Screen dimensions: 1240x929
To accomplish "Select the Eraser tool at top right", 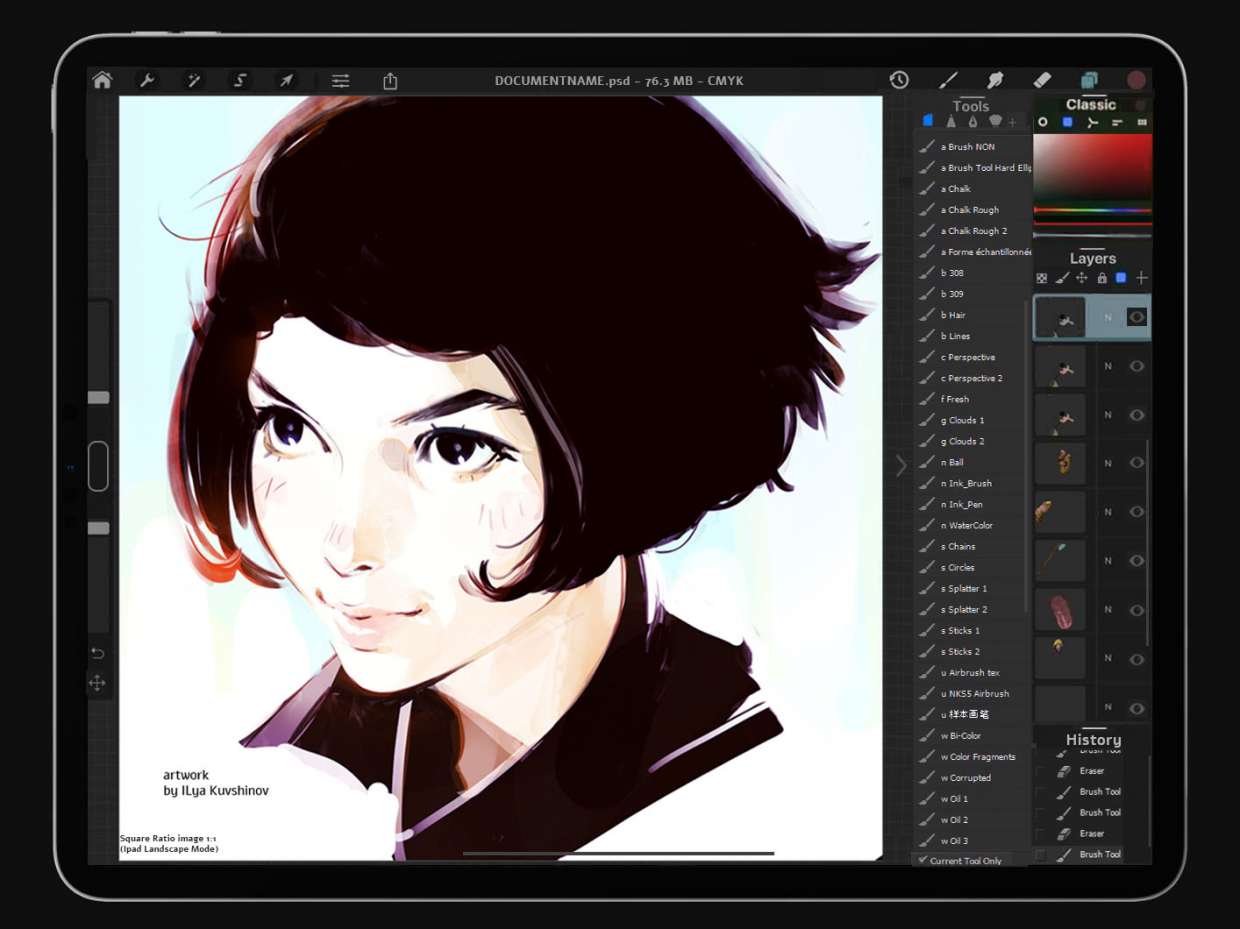I will click(1042, 79).
